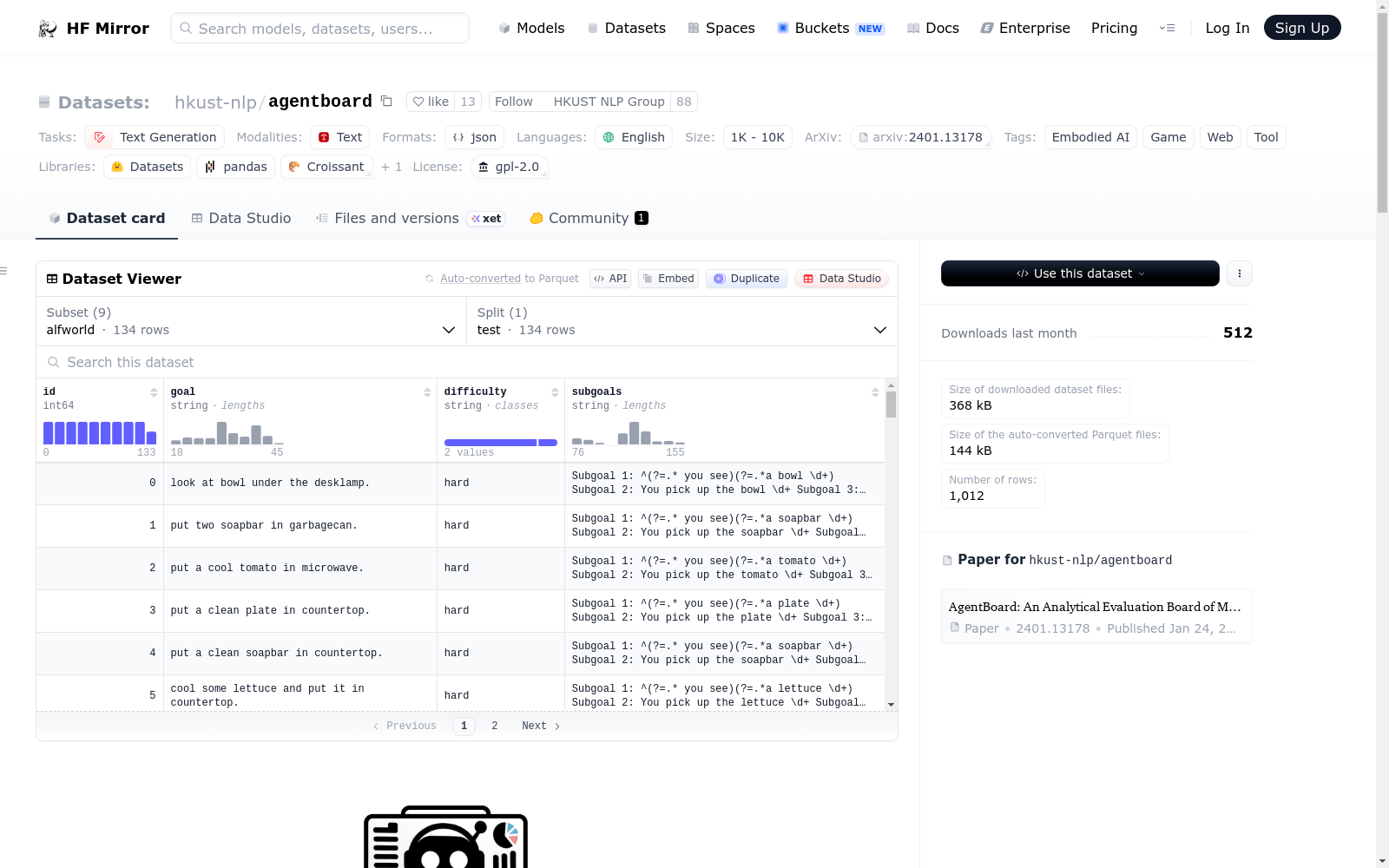Screen dimensions: 1389x868
Task: Open the Pricing page
Action: pyautogui.click(x=1115, y=29)
